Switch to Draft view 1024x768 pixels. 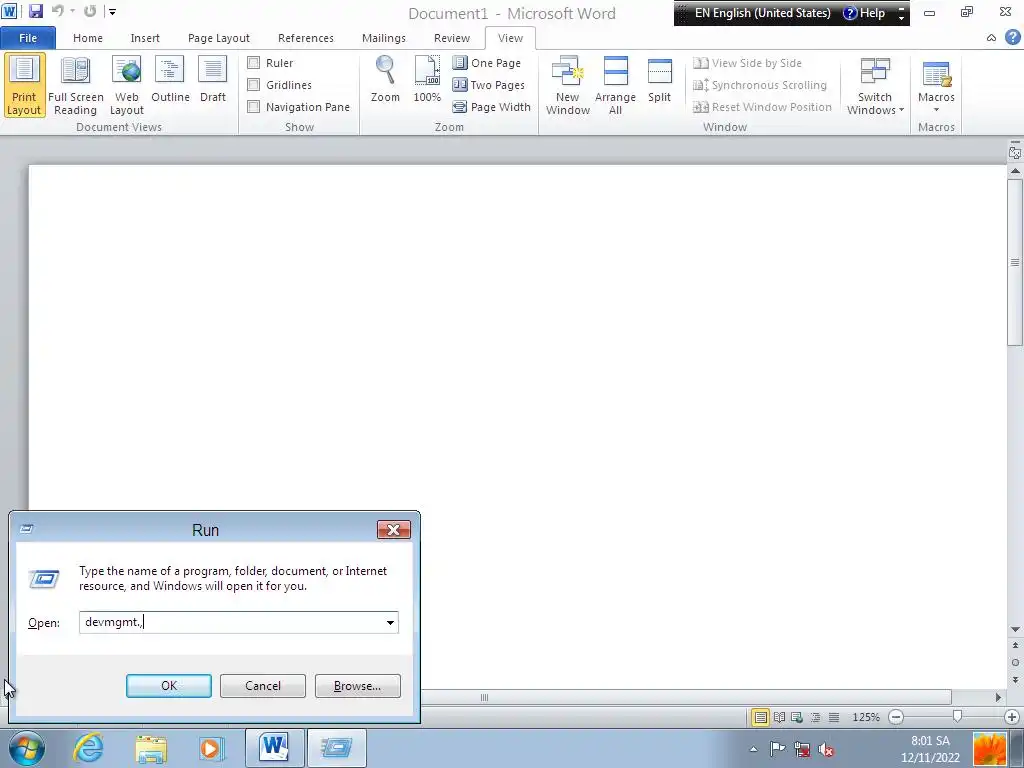click(x=212, y=80)
